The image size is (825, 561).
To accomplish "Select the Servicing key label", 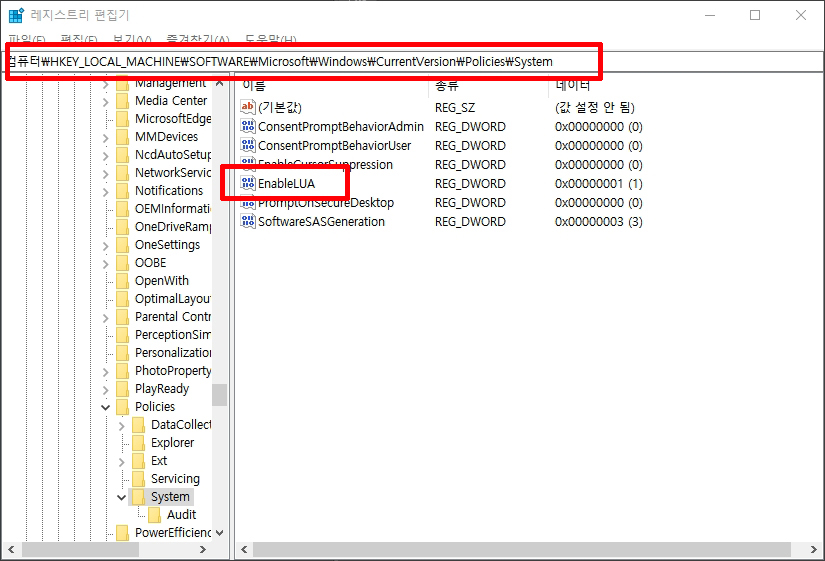I will [x=175, y=478].
